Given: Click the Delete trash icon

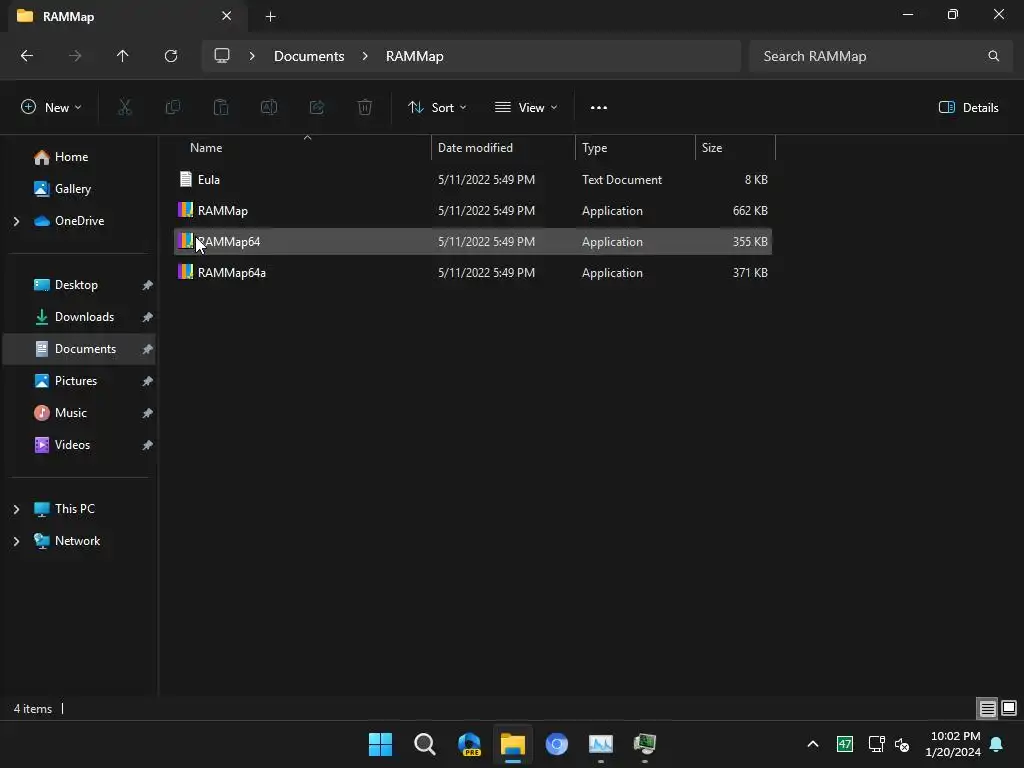Looking at the screenshot, I should 365,108.
